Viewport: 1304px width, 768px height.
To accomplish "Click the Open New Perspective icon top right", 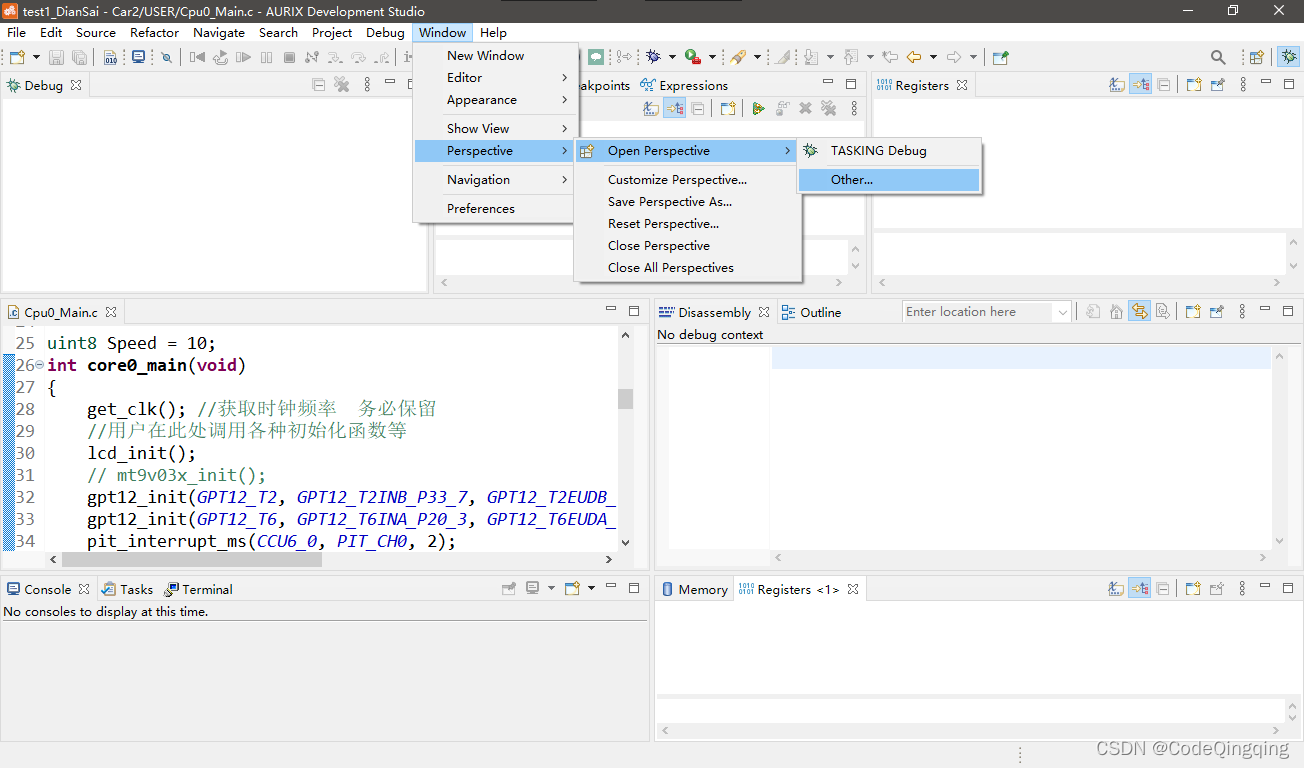I will [x=1256, y=57].
